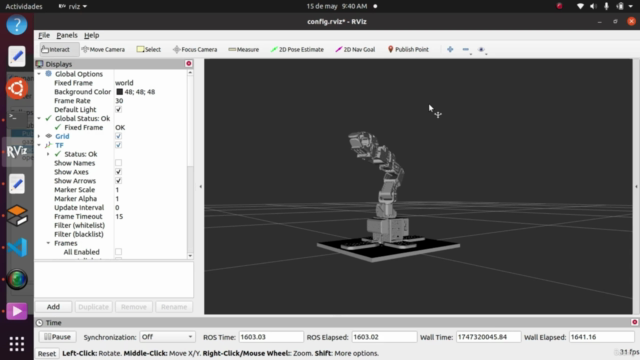Viewport: 640px width, 360px height.
Task: Enable the All Enabled frames checkbox
Action: click(x=118, y=252)
